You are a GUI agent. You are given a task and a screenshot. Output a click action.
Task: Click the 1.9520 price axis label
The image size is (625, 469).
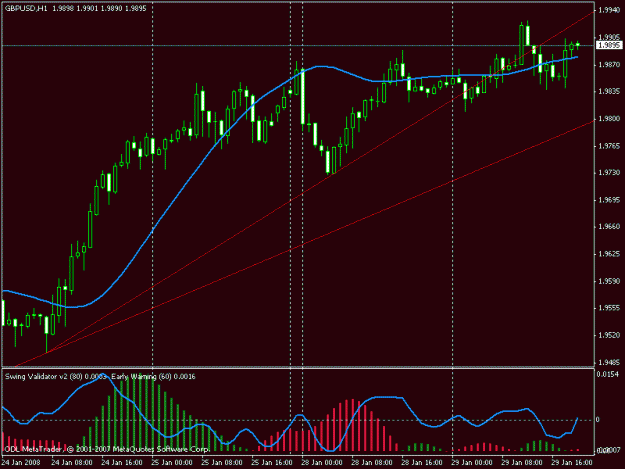[x=609, y=336]
